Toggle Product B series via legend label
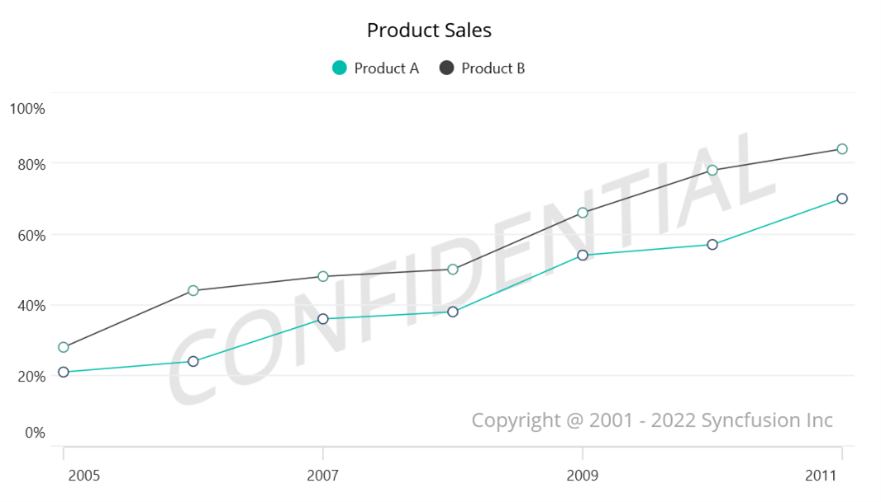 pyautogui.click(x=493, y=68)
